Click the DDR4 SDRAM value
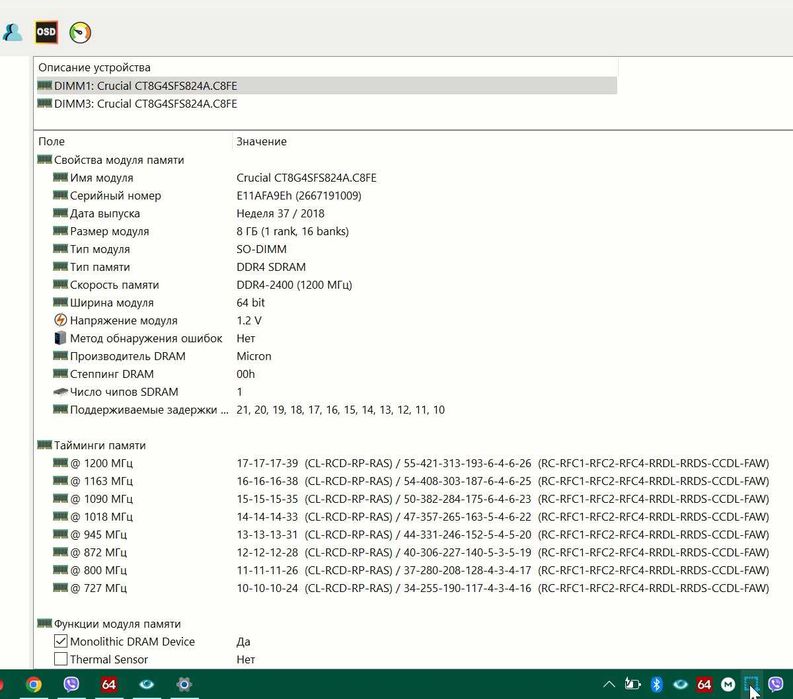The height and width of the screenshot is (699, 793). click(x=271, y=267)
